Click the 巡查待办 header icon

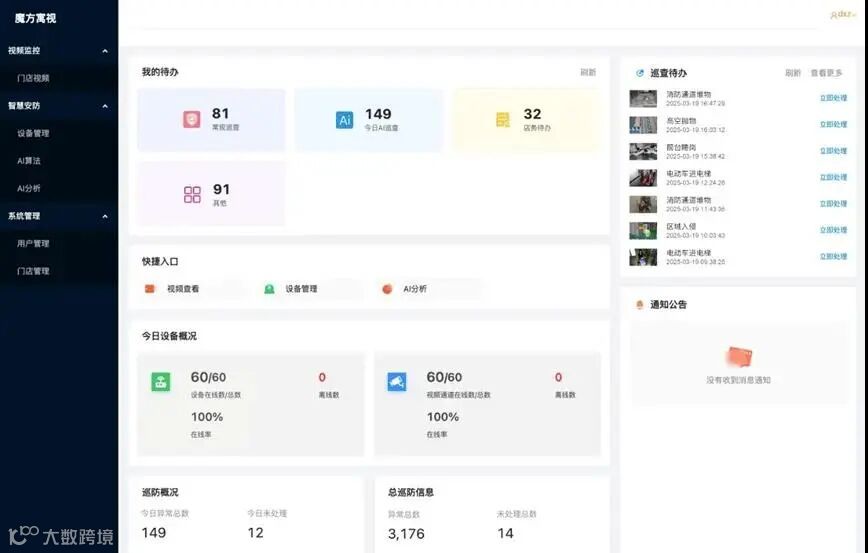tap(640, 73)
